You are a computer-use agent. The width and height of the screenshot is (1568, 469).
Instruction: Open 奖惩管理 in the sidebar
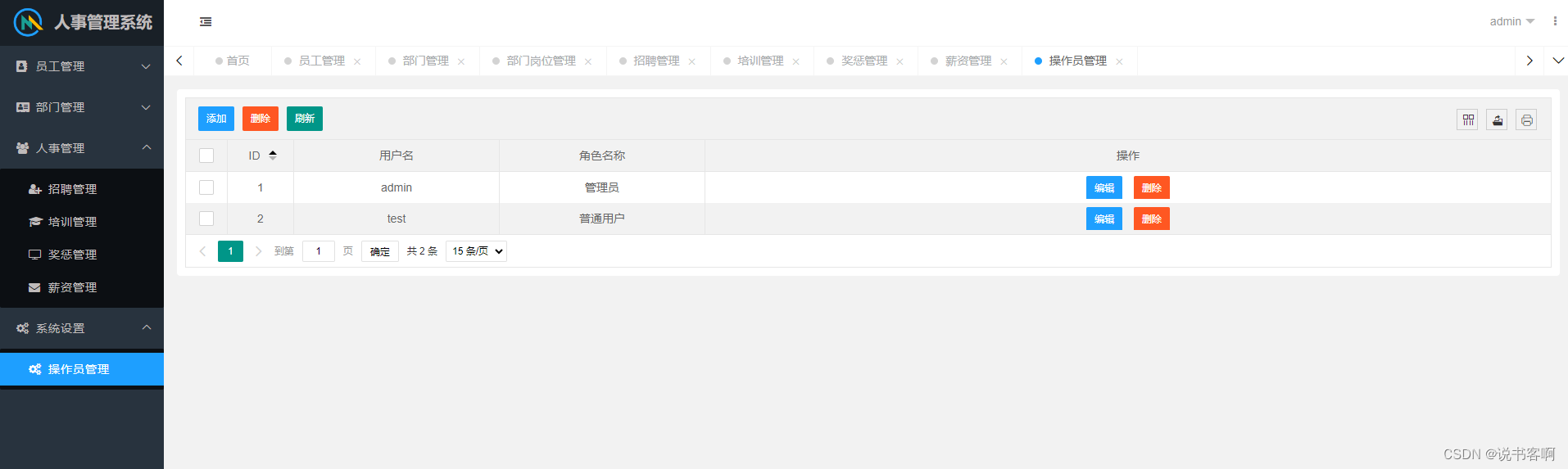(x=82, y=255)
